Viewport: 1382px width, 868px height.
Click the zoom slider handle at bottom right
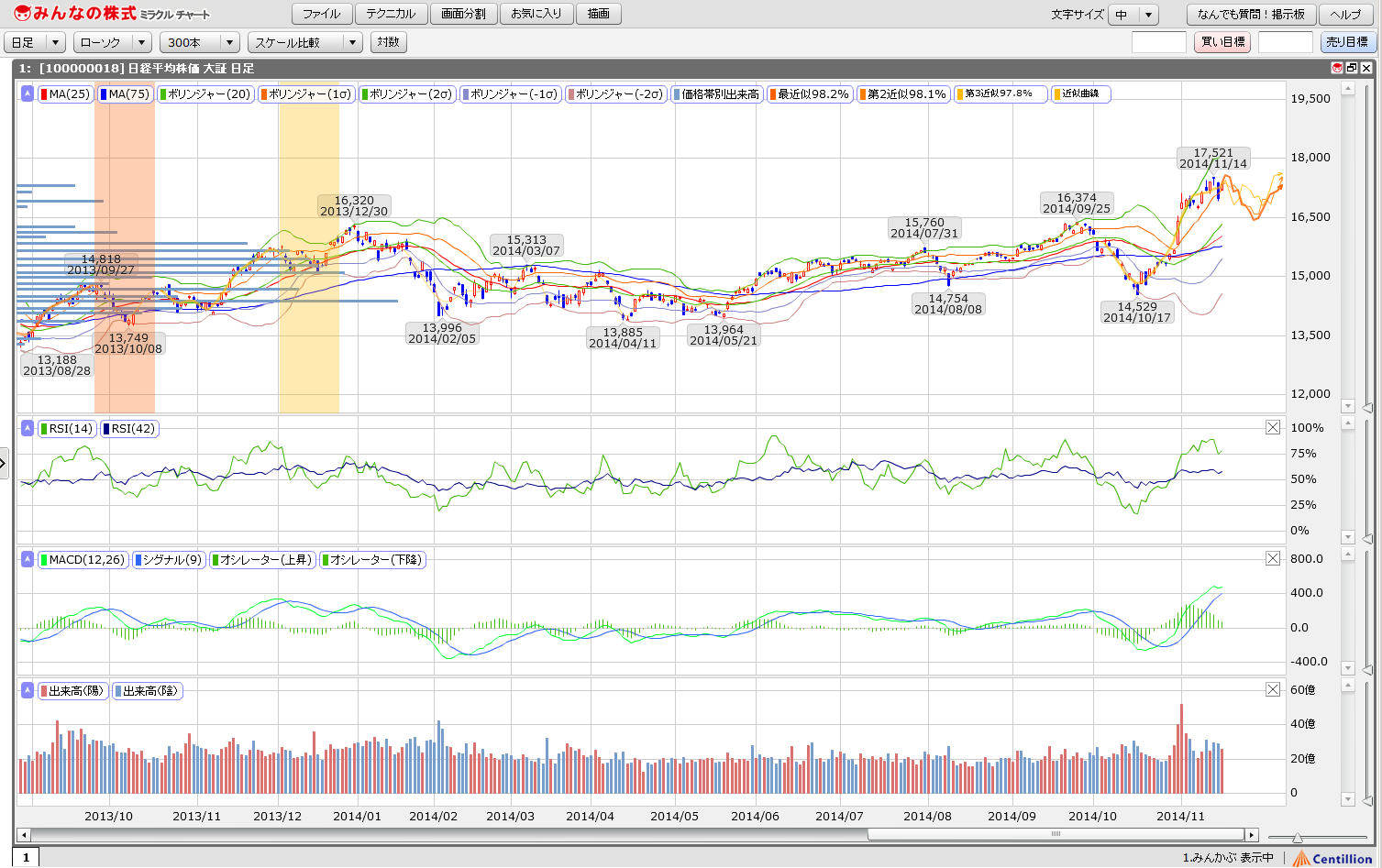1298,838
